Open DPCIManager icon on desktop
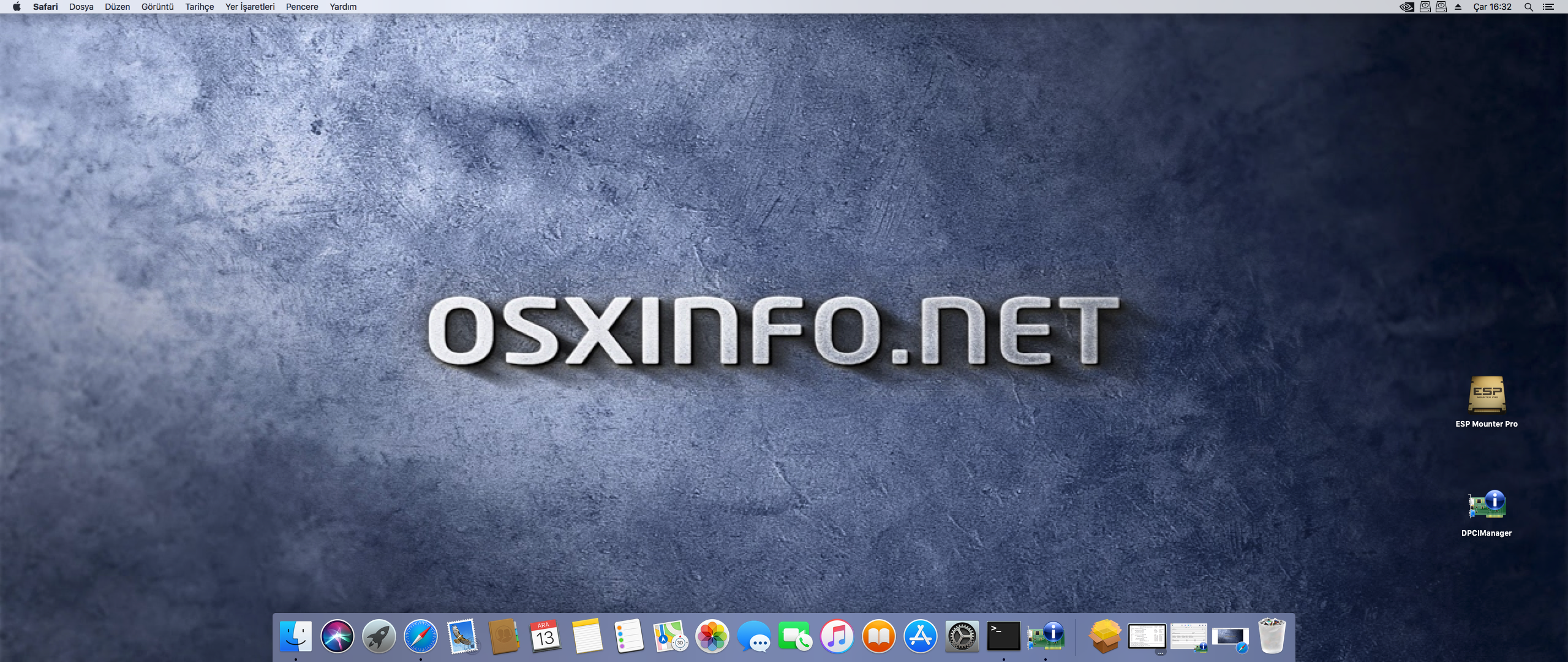 1487,506
